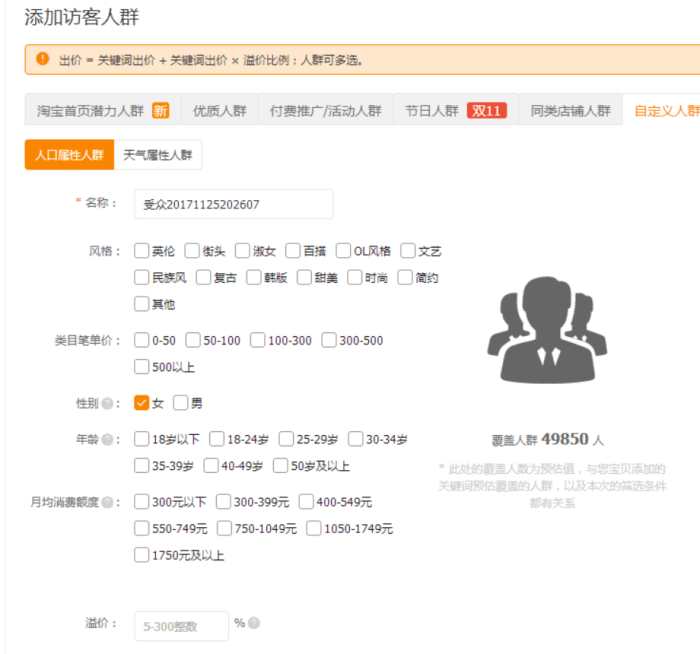The height and width of the screenshot is (654, 700).
Task: Check the 英伦 style checkbox
Action: 142,251
